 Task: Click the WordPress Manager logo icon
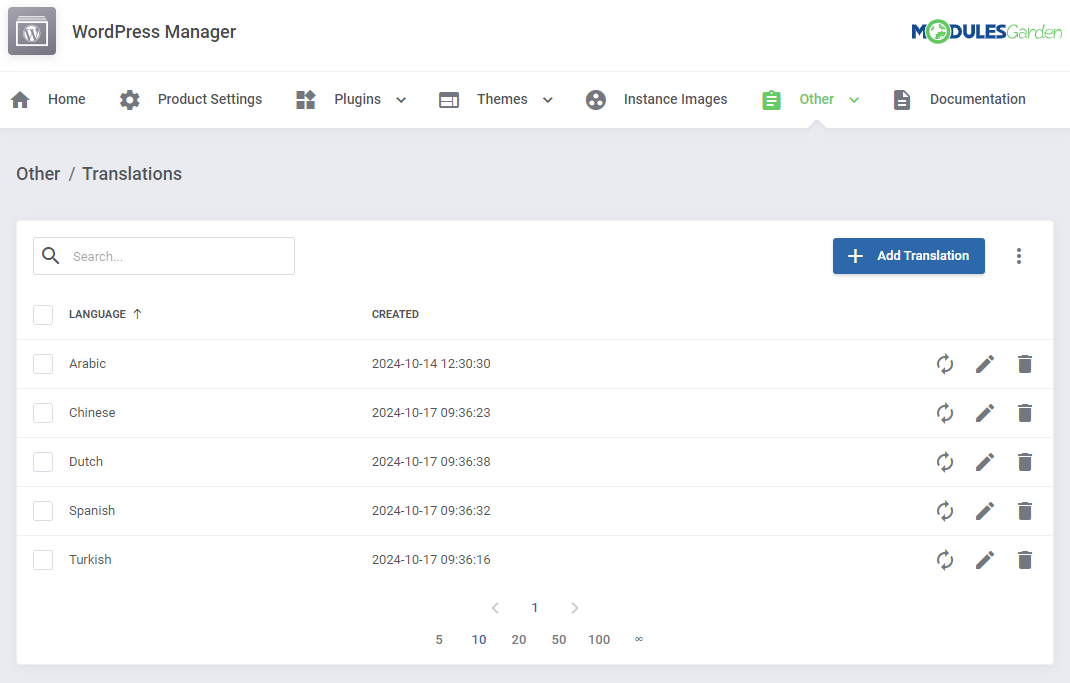[x=32, y=31]
